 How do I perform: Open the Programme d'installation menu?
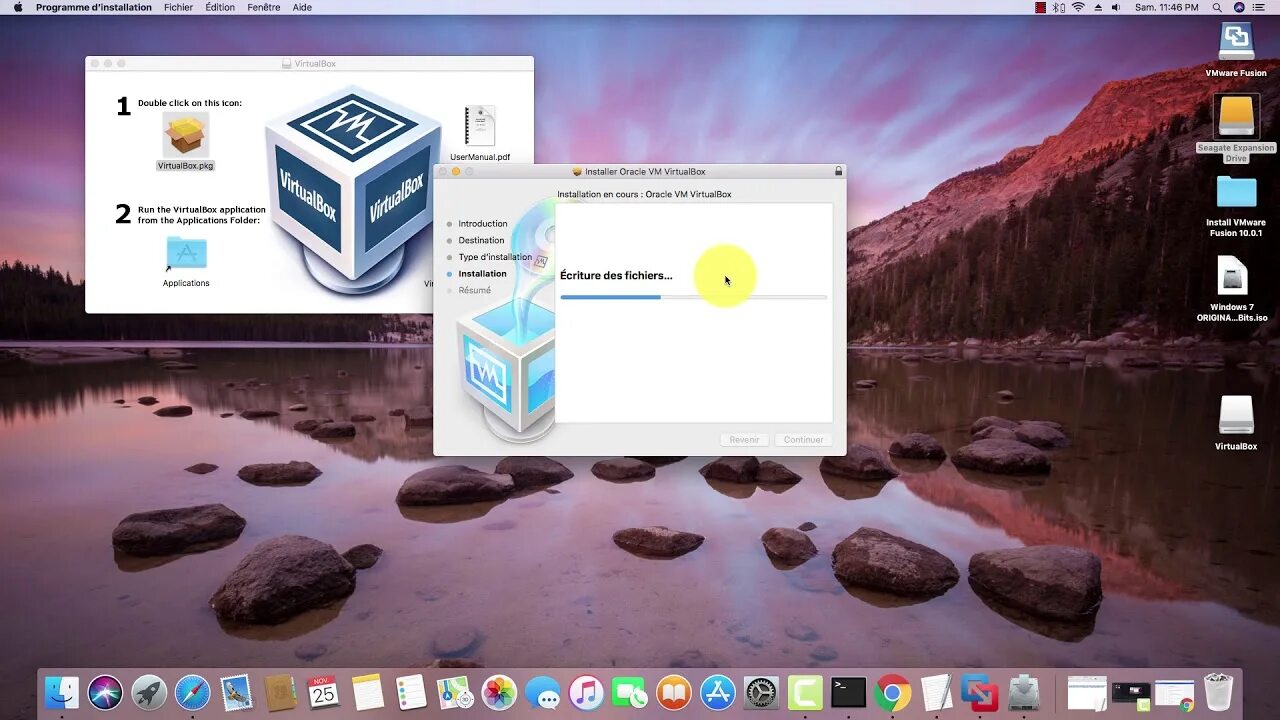click(x=94, y=7)
